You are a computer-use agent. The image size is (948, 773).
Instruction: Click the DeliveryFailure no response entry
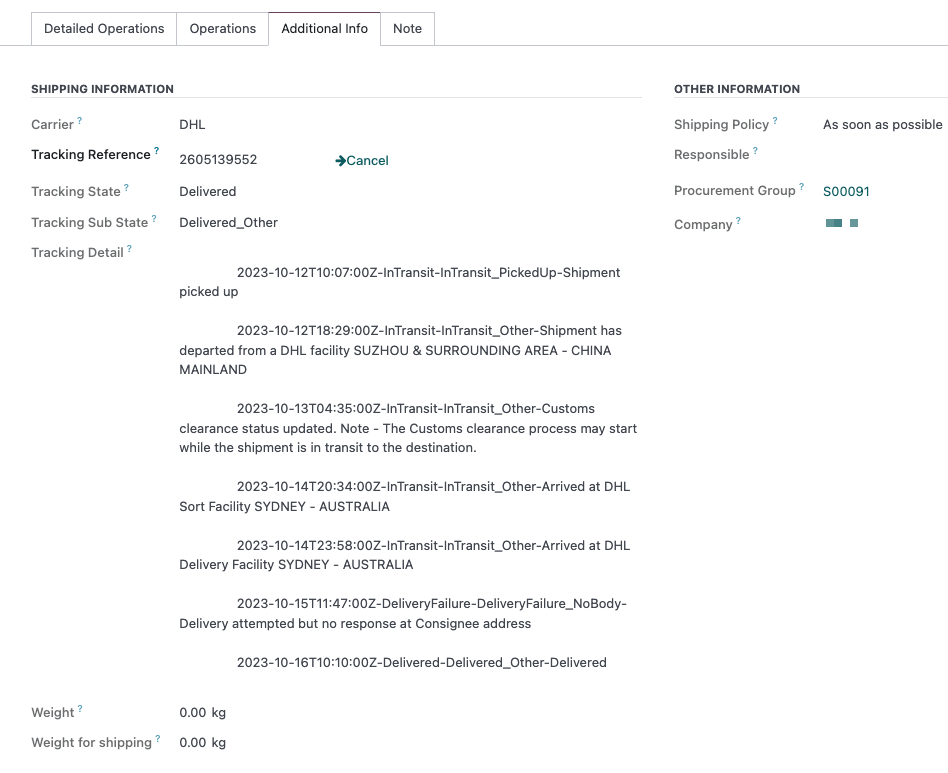point(403,613)
